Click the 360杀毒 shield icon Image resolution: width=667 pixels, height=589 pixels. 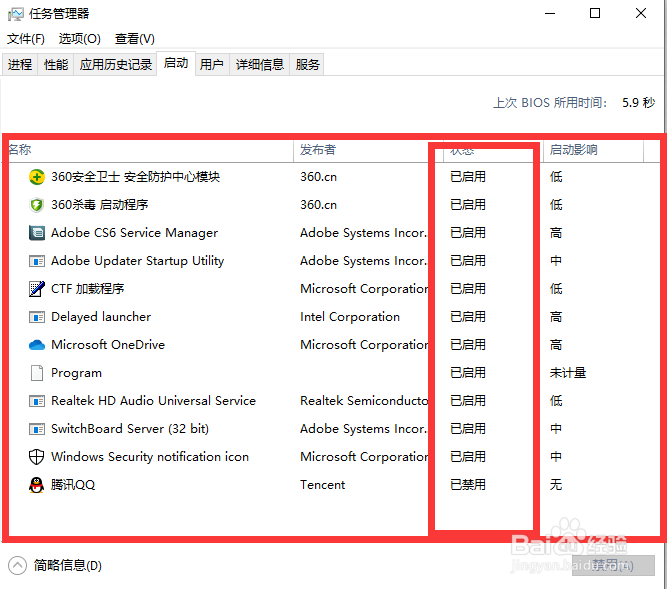(x=37, y=205)
